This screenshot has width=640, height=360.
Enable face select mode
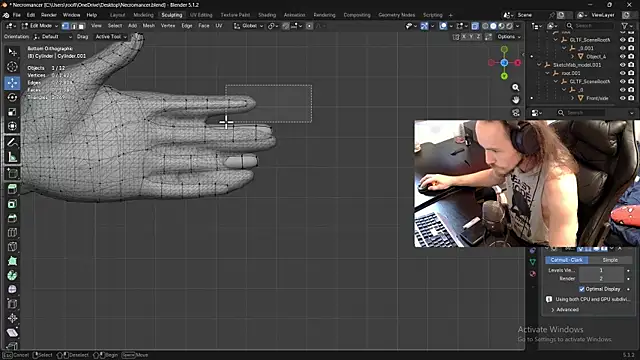[81, 26]
